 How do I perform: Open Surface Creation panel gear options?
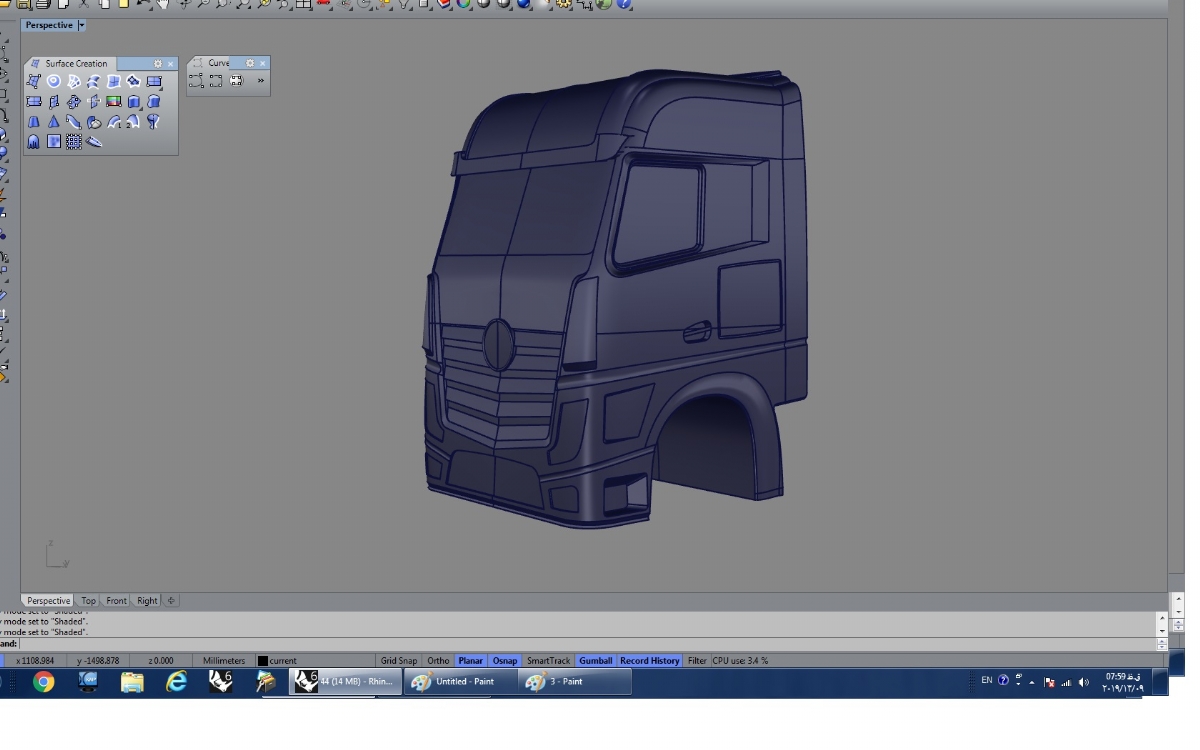coord(158,64)
